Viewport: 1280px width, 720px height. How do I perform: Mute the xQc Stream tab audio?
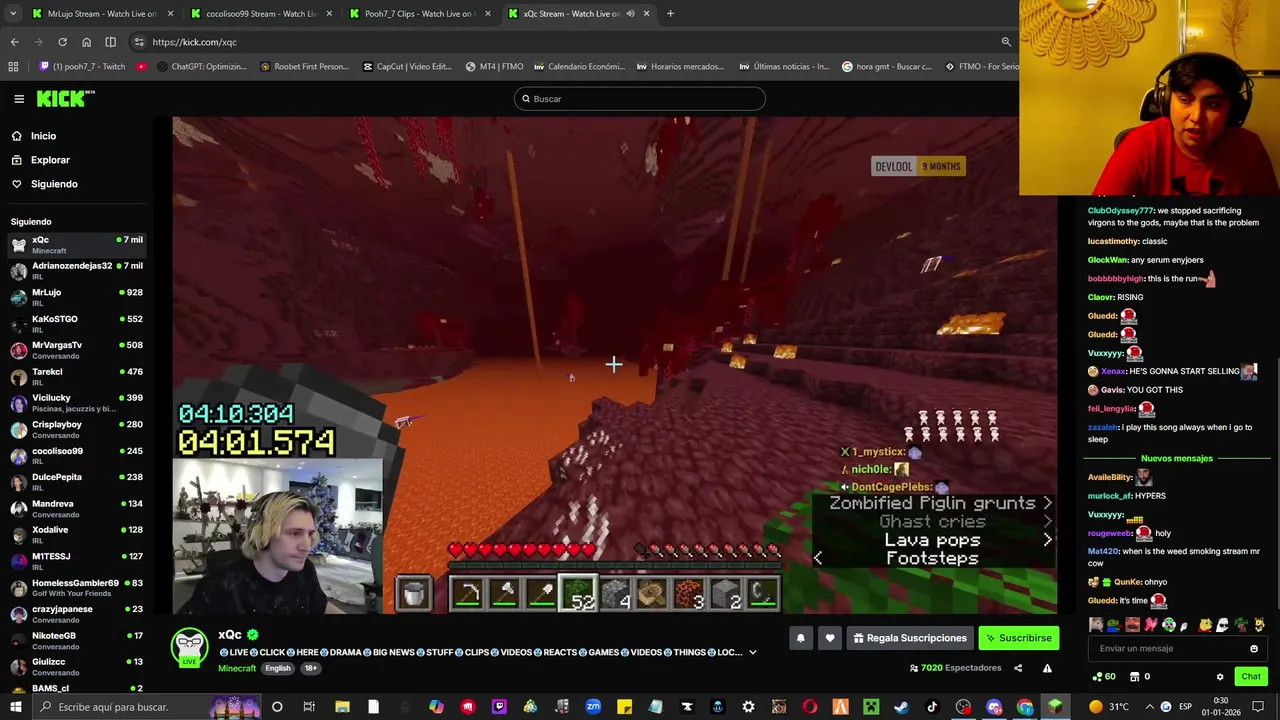[630, 14]
